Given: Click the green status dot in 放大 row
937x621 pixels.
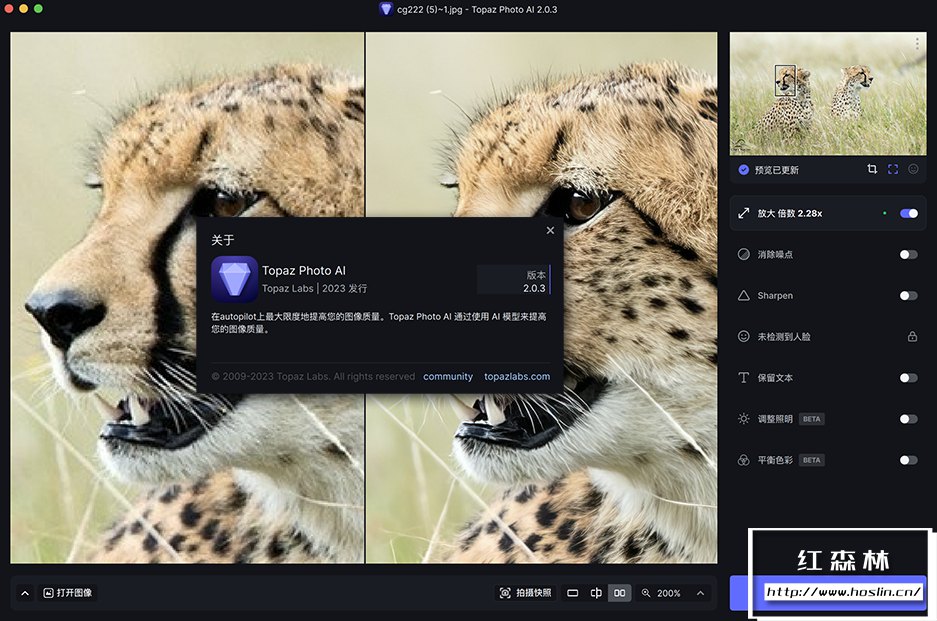Looking at the screenshot, I should click(x=884, y=213).
